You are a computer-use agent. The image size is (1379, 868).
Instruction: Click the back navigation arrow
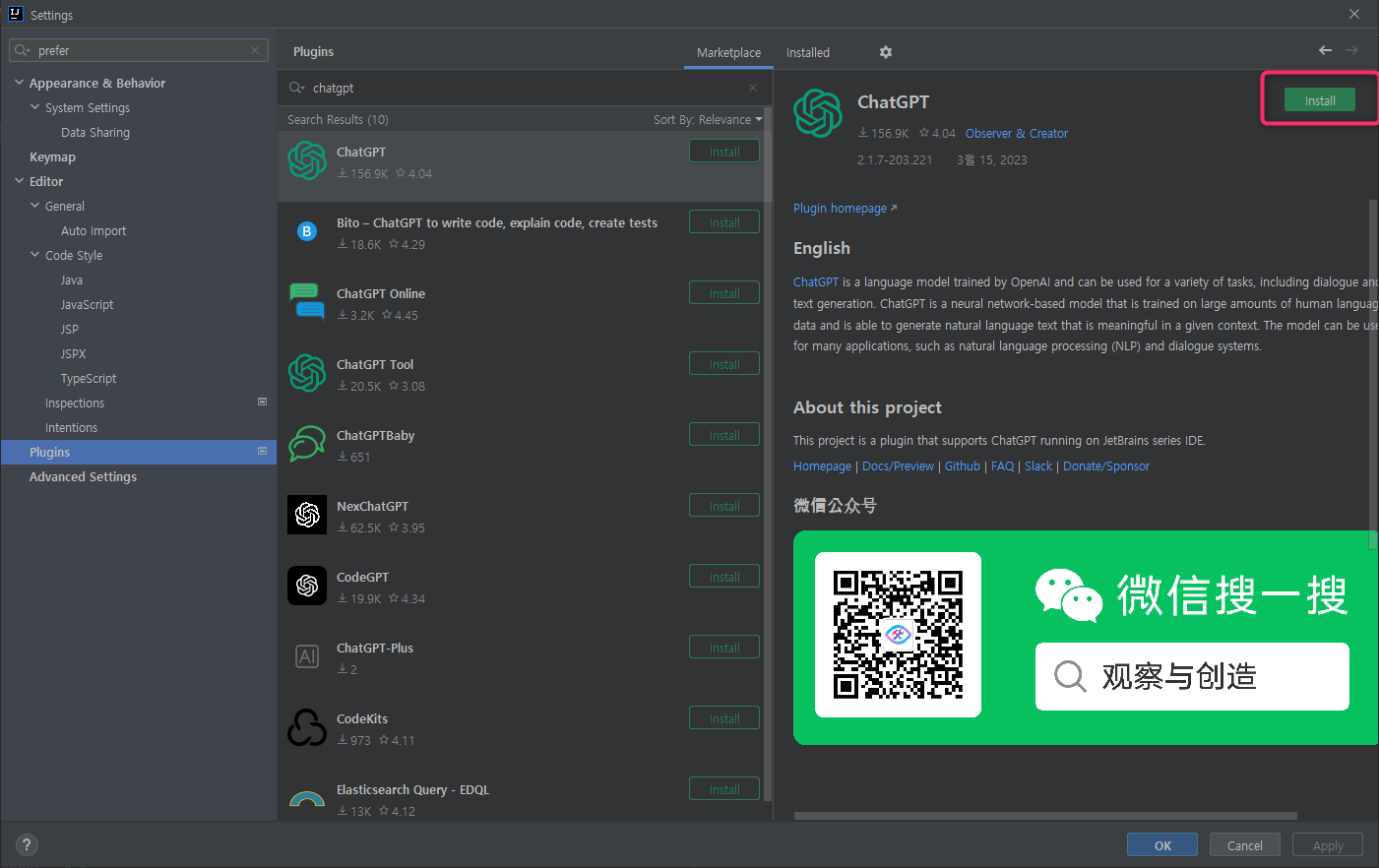pos(1324,49)
